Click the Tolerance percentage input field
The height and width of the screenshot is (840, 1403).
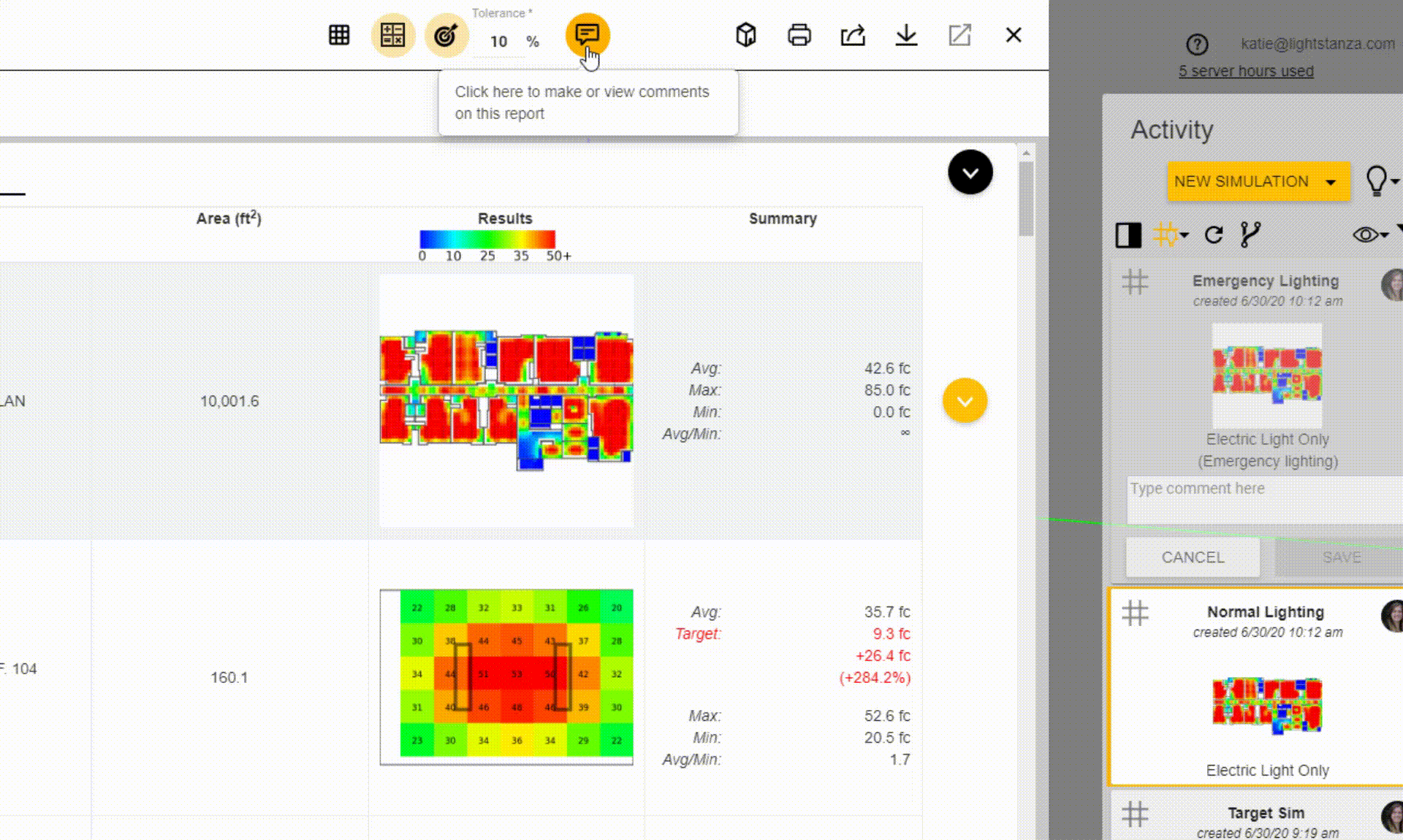point(499,42)
